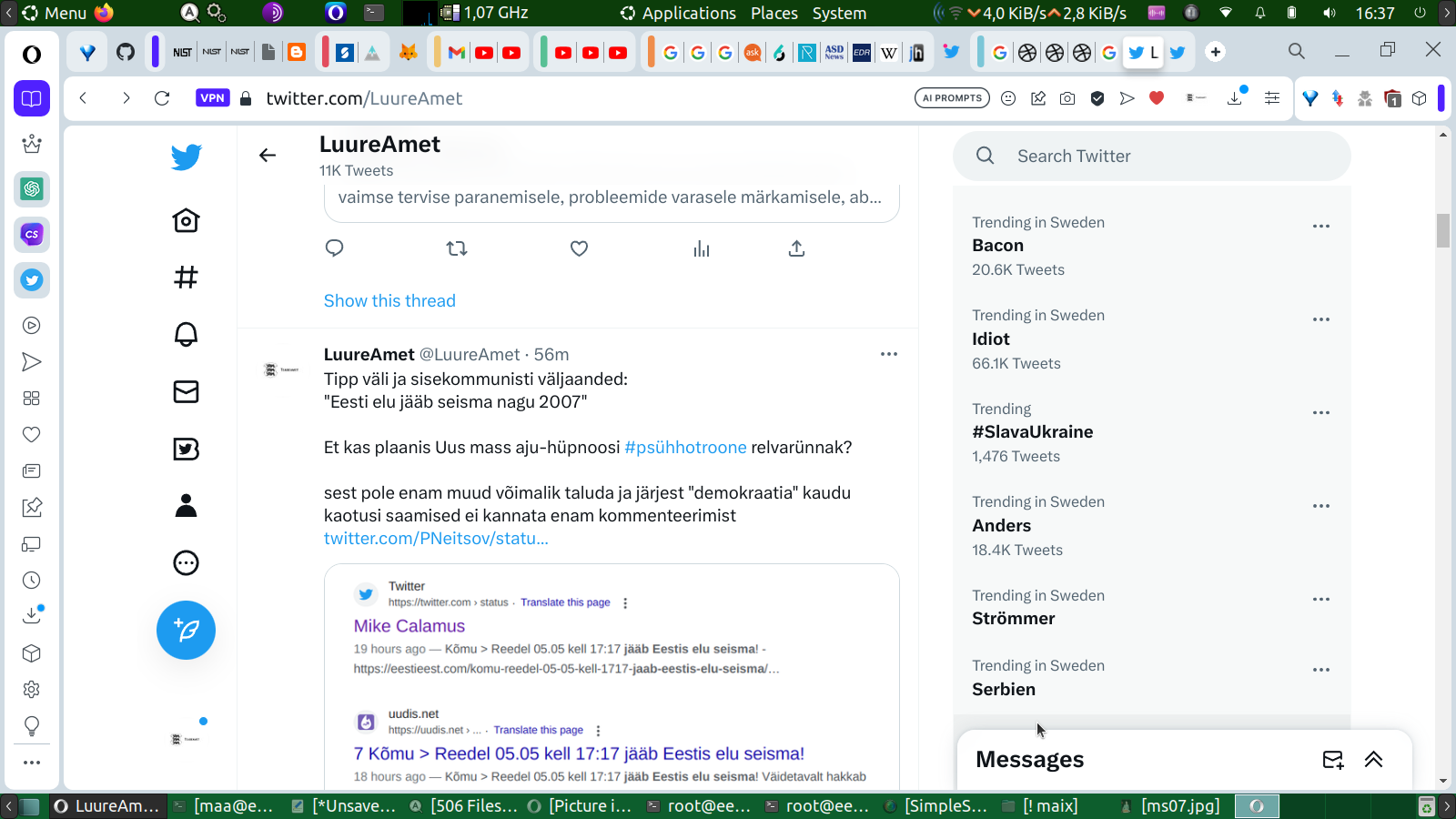Open Twitter home timeline
Image resolution: width=1456 pixels, height=819 pixels.
coord(186,220)
